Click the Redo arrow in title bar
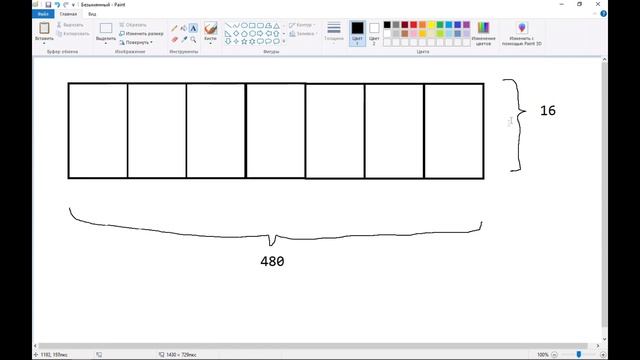The image size is (640, 360). pyautogui.click(x=66, y=4)
